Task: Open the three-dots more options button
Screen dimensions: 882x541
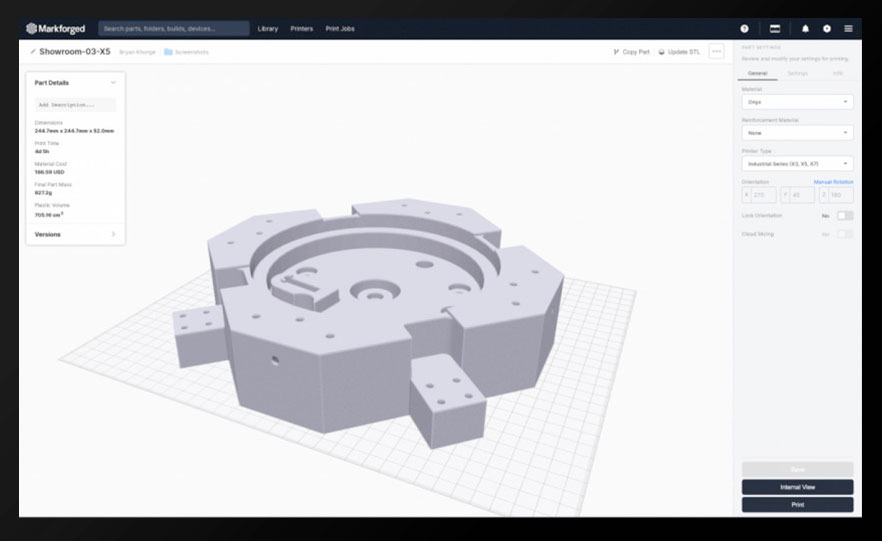Action: click(x=716, y=51)
